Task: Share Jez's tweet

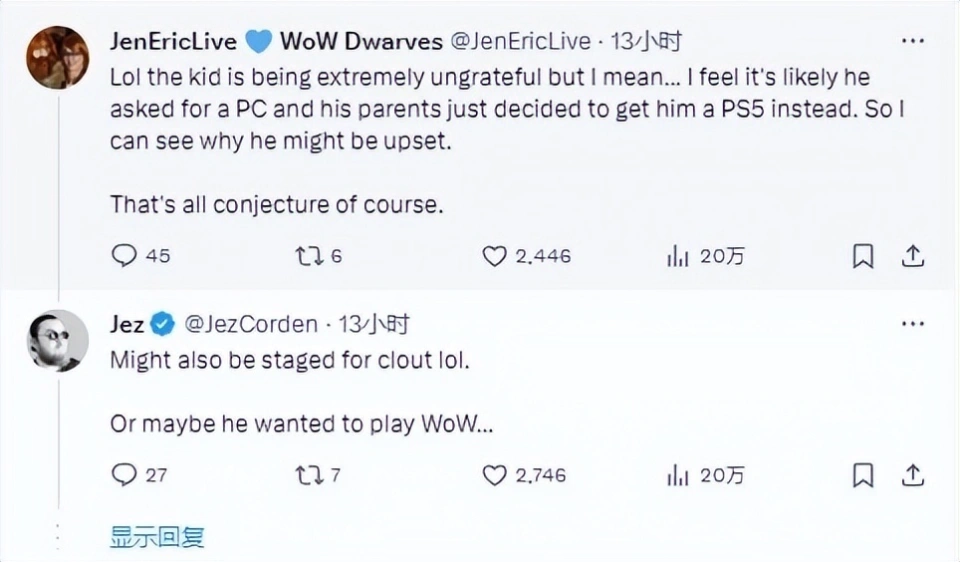Action: coord(912,475)
